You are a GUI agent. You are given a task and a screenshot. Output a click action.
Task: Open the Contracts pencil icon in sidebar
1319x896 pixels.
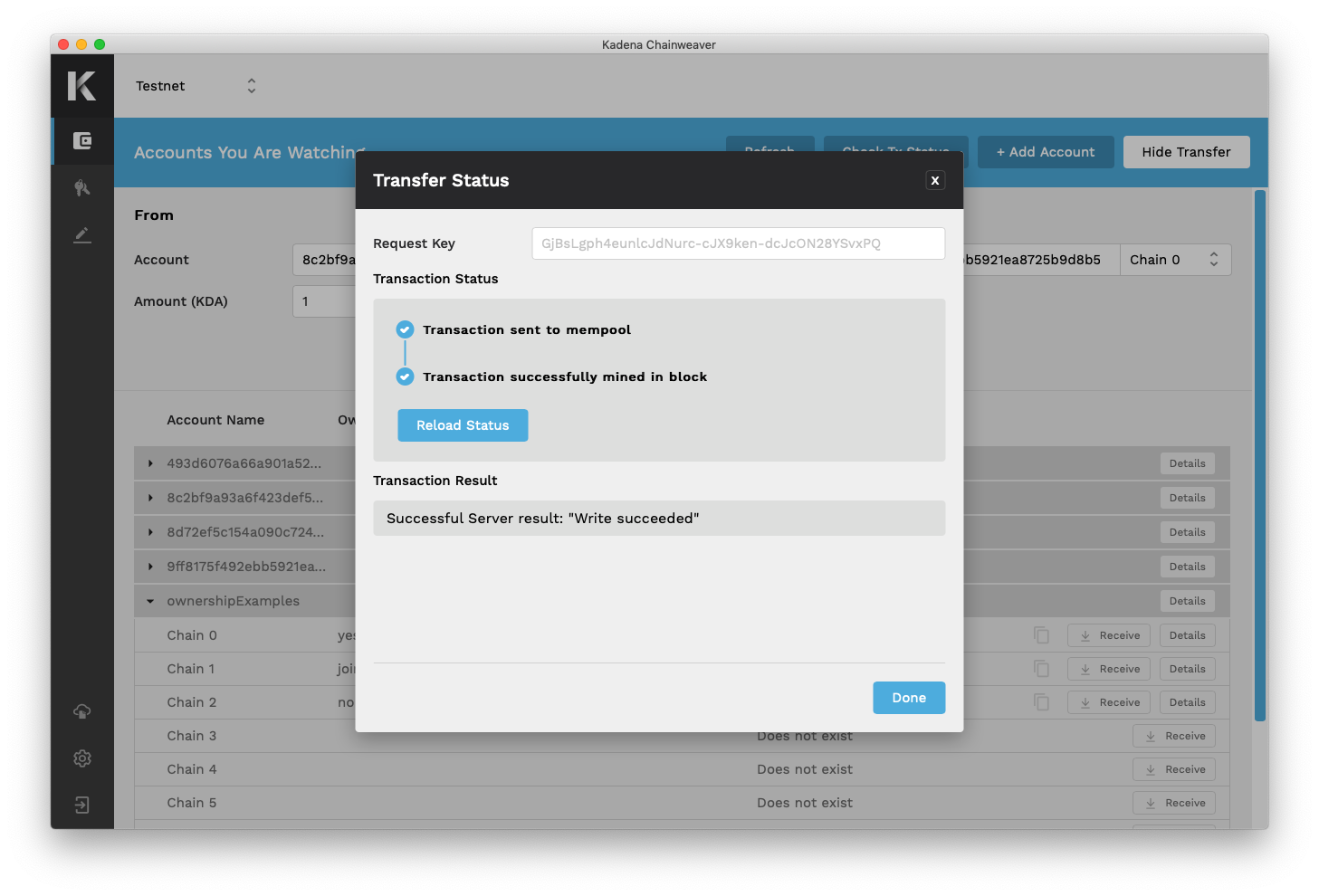(x=82, y=235)
